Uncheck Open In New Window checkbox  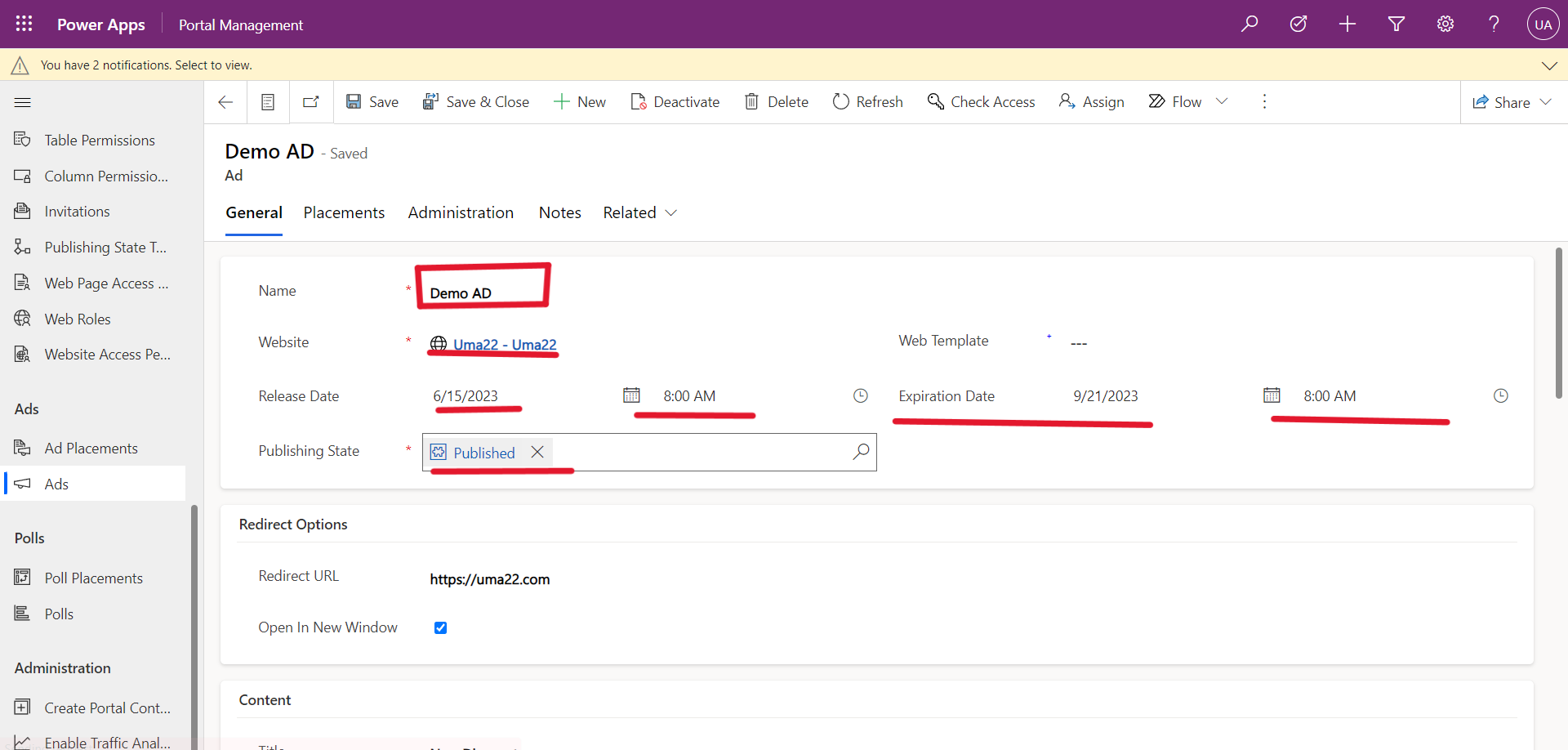pos(440,627)
